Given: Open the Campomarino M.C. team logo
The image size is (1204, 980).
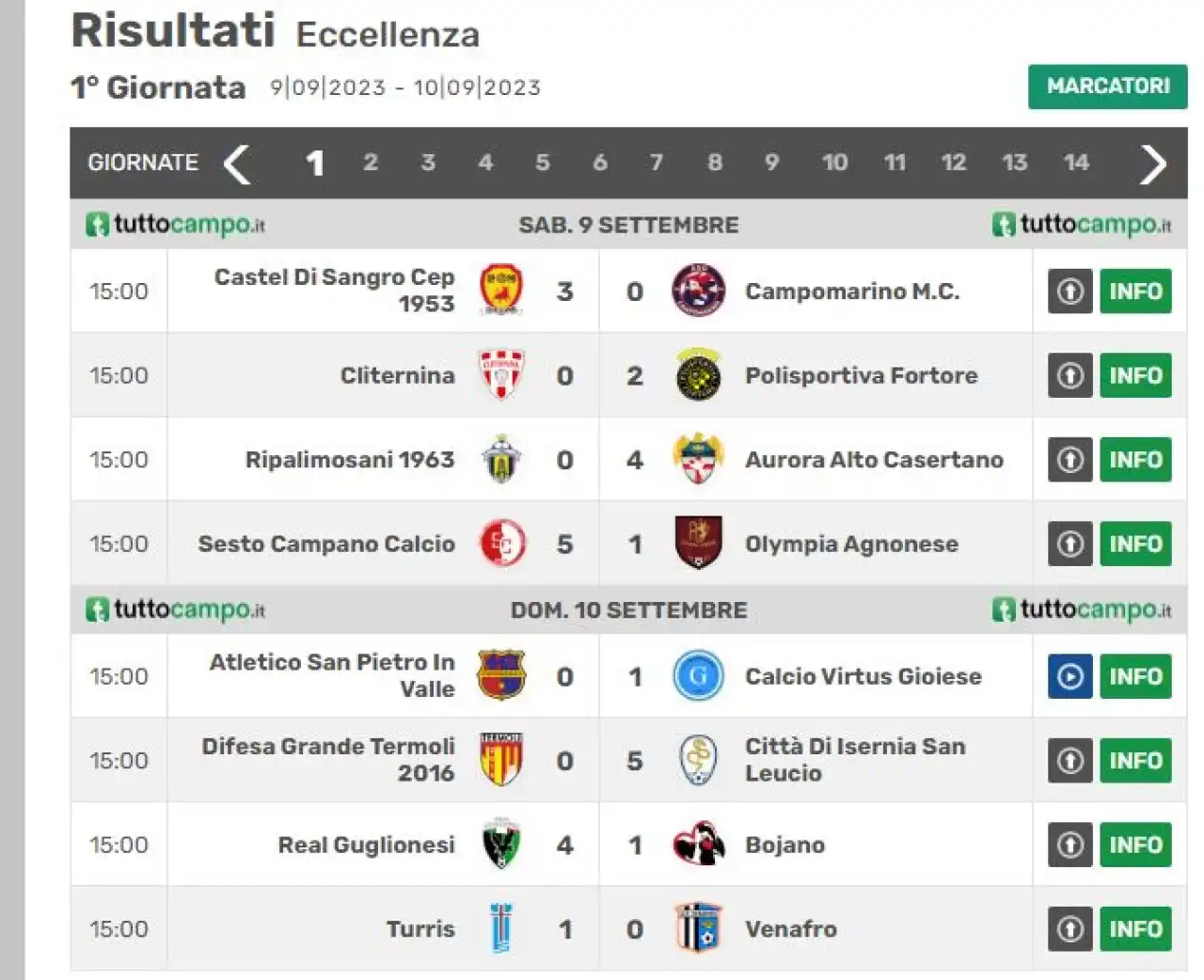Looking at the screenshot, I should 698,291.
